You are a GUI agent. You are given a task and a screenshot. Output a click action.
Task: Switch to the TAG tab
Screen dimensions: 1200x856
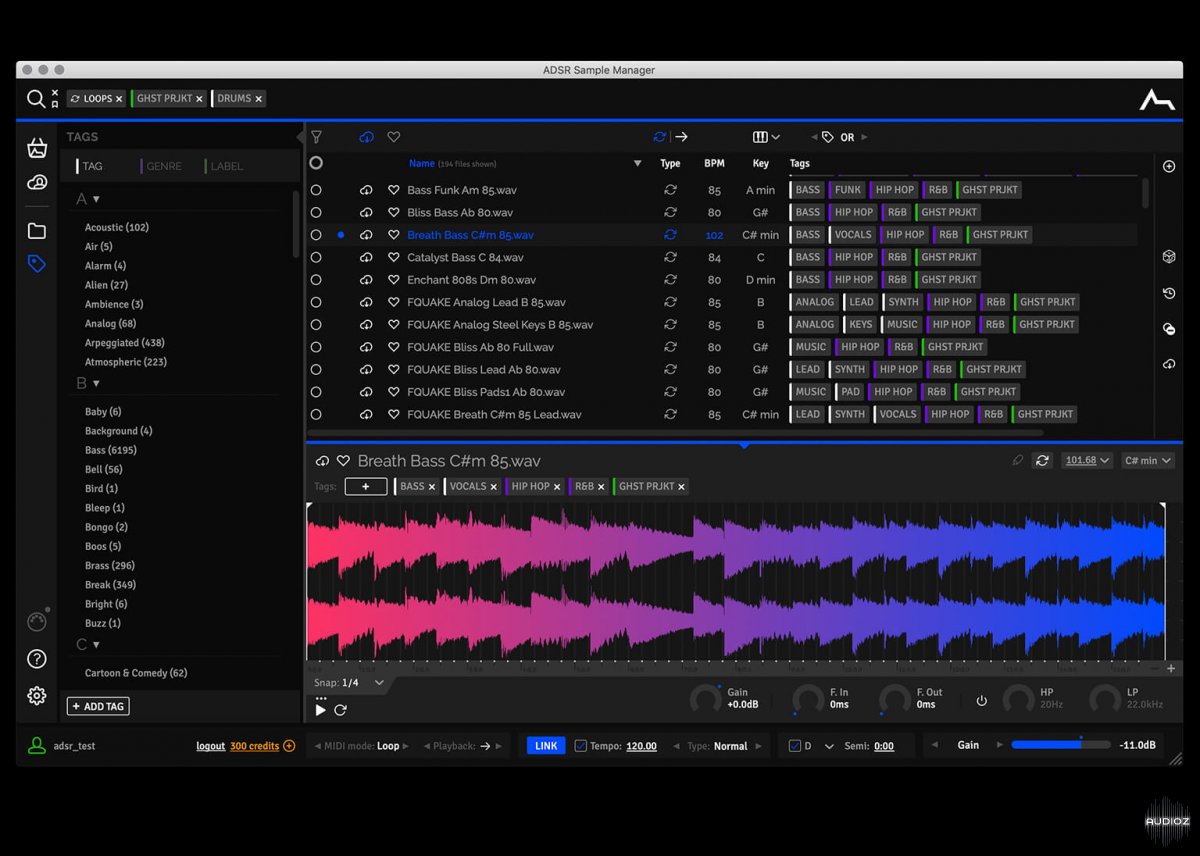coord(92,166)
